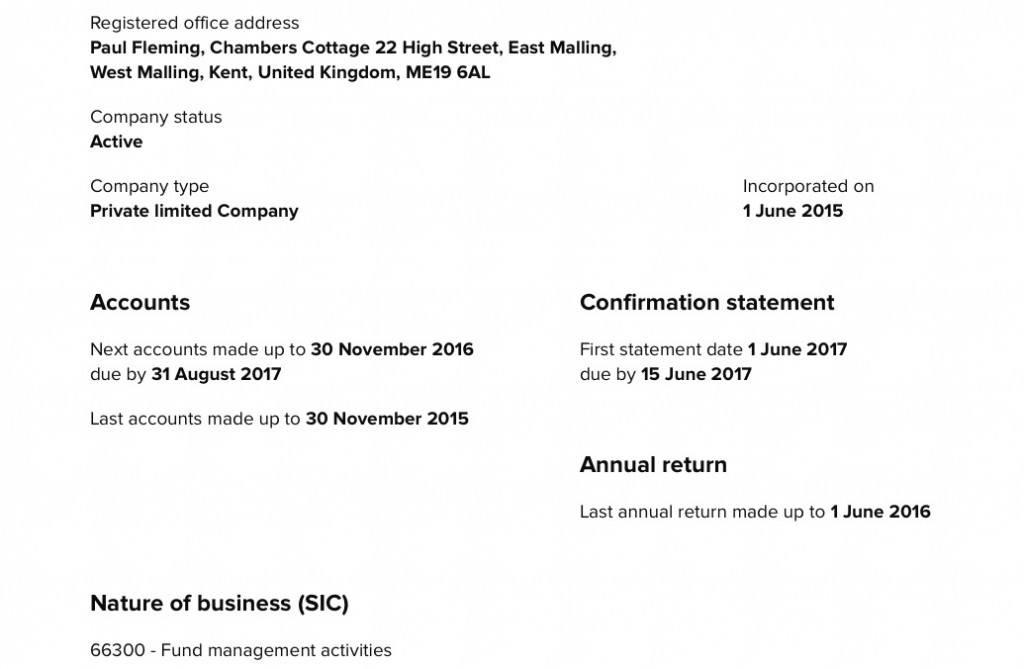The height and width of the screenshot is (669, 1024).
Task: Select the First statement date 1 June 2017
Action: (797, 350)
